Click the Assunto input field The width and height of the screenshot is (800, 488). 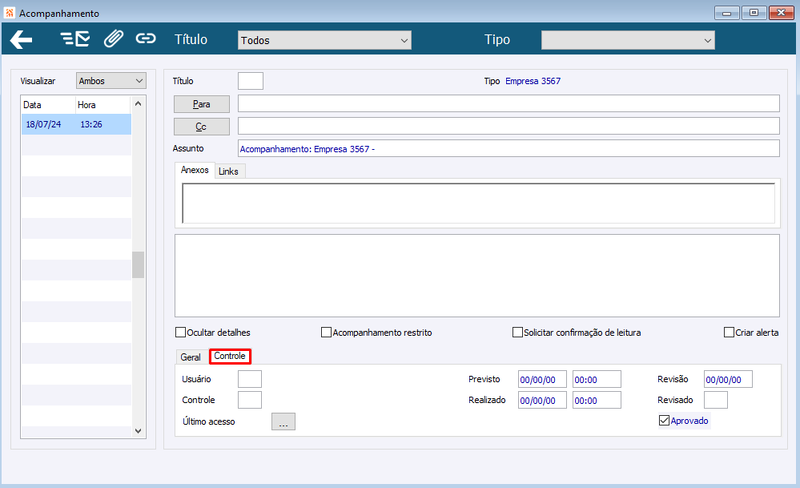(509, 149)
